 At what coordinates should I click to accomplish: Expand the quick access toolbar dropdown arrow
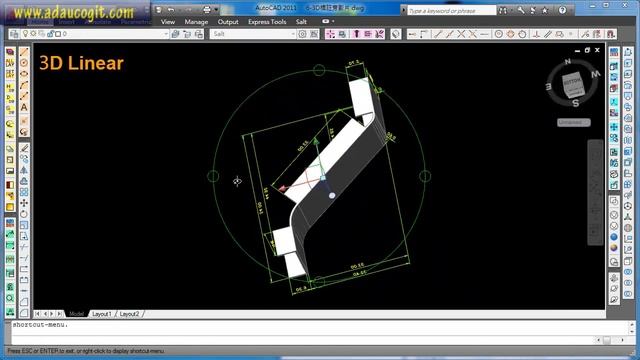pos(216,9)
